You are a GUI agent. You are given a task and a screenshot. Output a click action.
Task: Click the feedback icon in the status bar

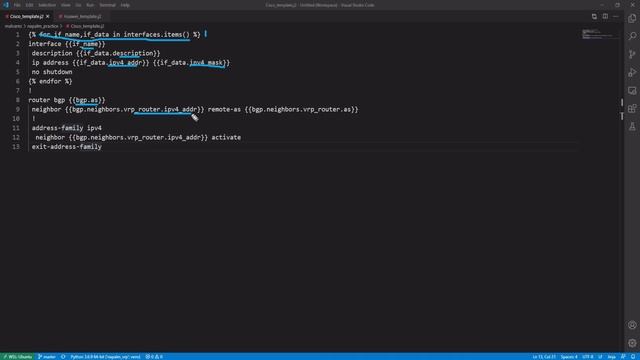tap(623, 357)
